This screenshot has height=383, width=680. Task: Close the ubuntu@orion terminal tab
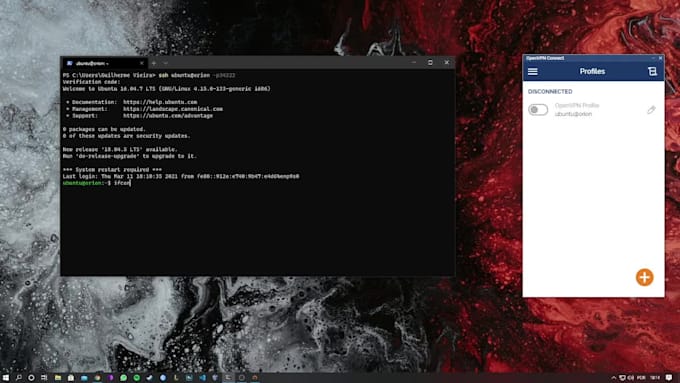tap(141, 63)
